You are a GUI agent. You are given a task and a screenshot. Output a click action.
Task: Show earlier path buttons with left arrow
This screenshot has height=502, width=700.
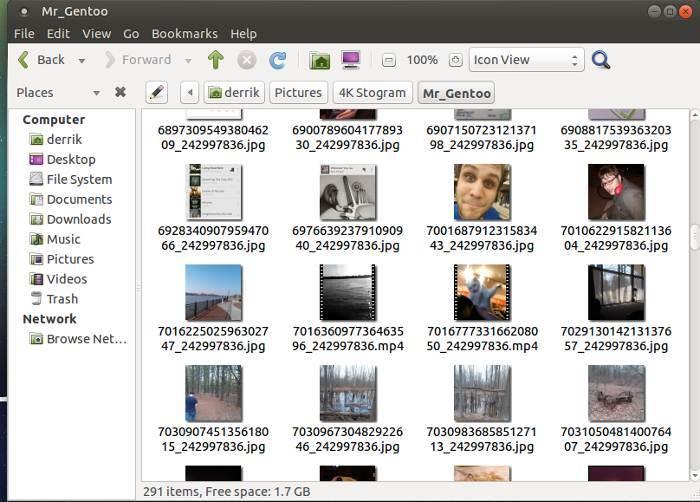click(x=190, y=92)
